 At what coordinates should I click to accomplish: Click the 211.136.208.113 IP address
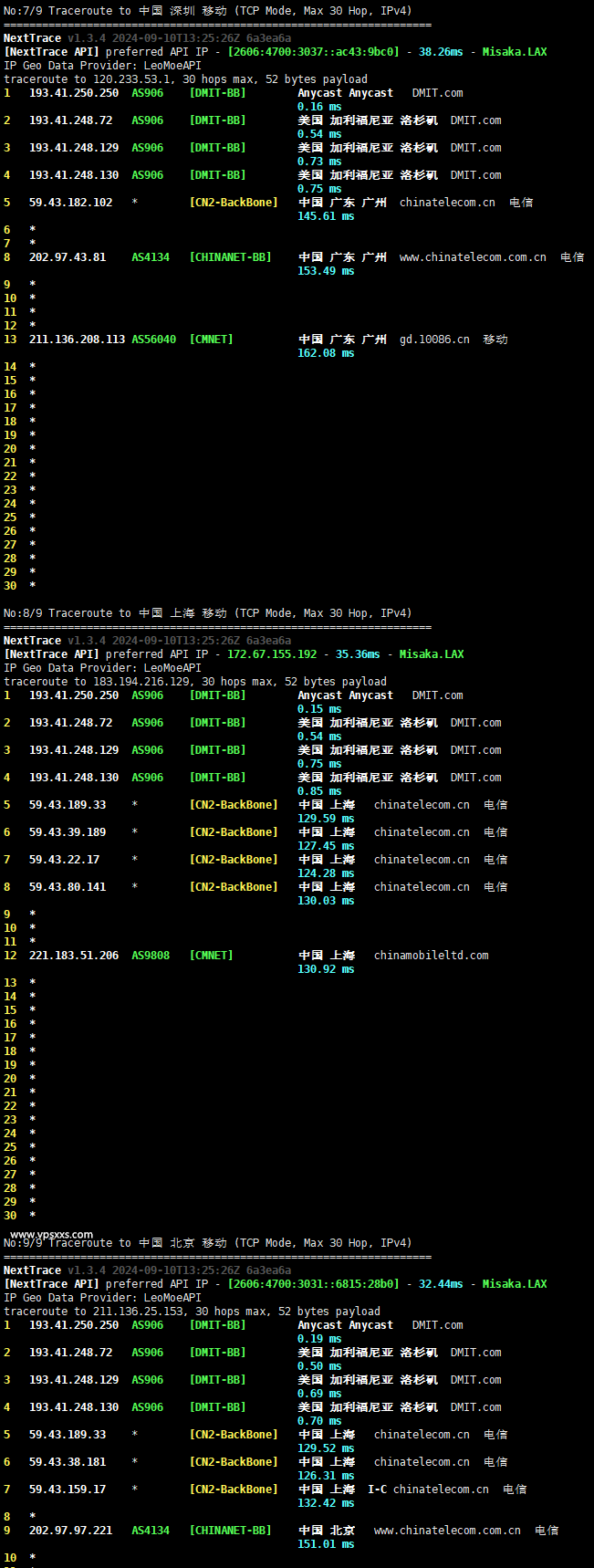77,340
